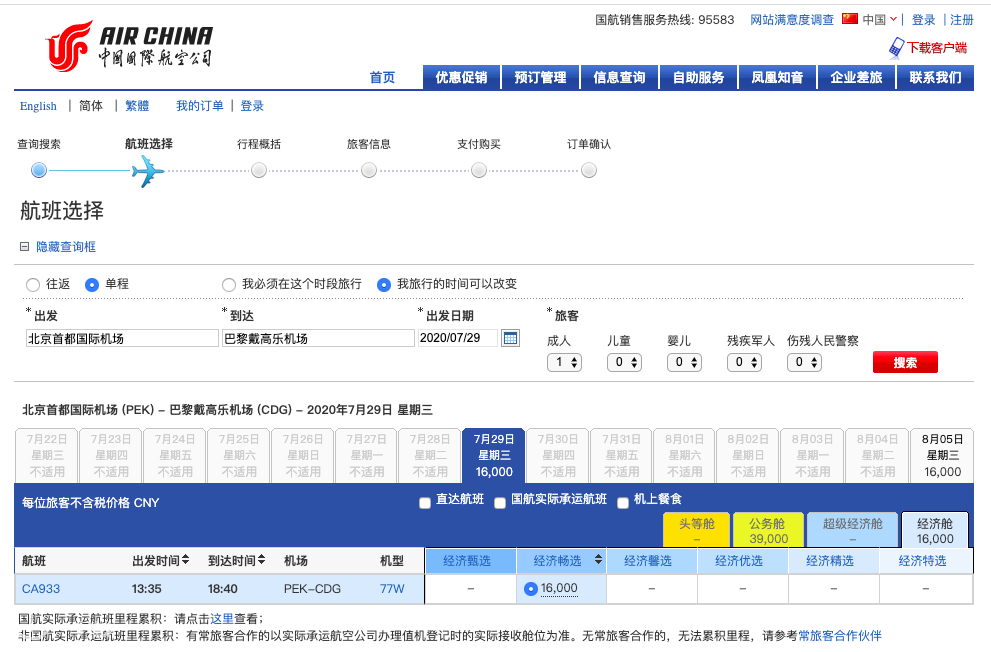Sort flights by 到达时间 arrows
This screenshot has height=652, width=991.
tap(262, 560)
